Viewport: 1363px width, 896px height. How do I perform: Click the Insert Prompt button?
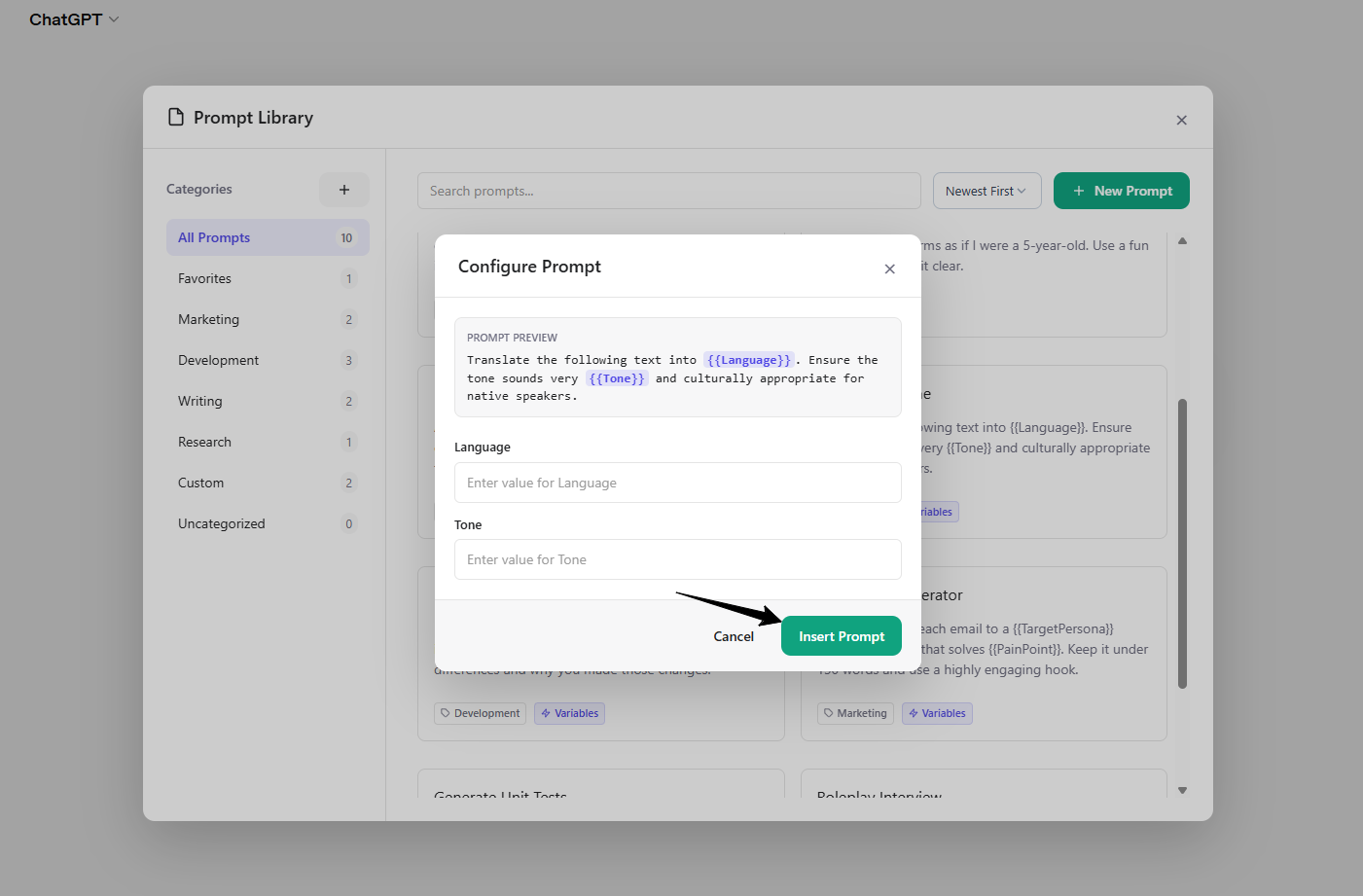pos(841,636)
